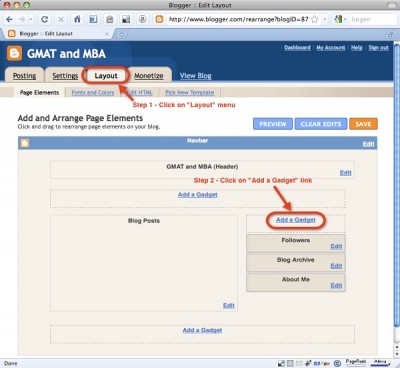Viewport: 400px width, 368px height.
Task: Click the Navbar icon on the left
Action: point(25,143)
